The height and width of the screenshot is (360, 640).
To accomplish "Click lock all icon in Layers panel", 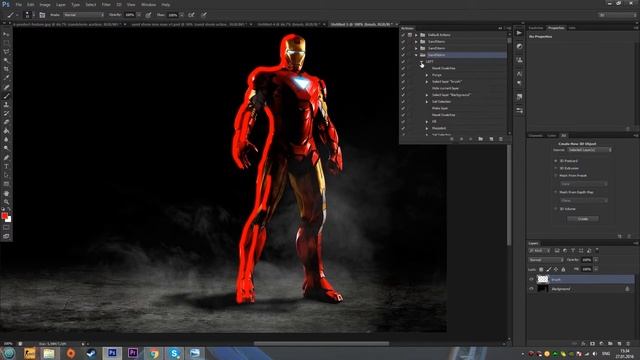I will (563, 269).
